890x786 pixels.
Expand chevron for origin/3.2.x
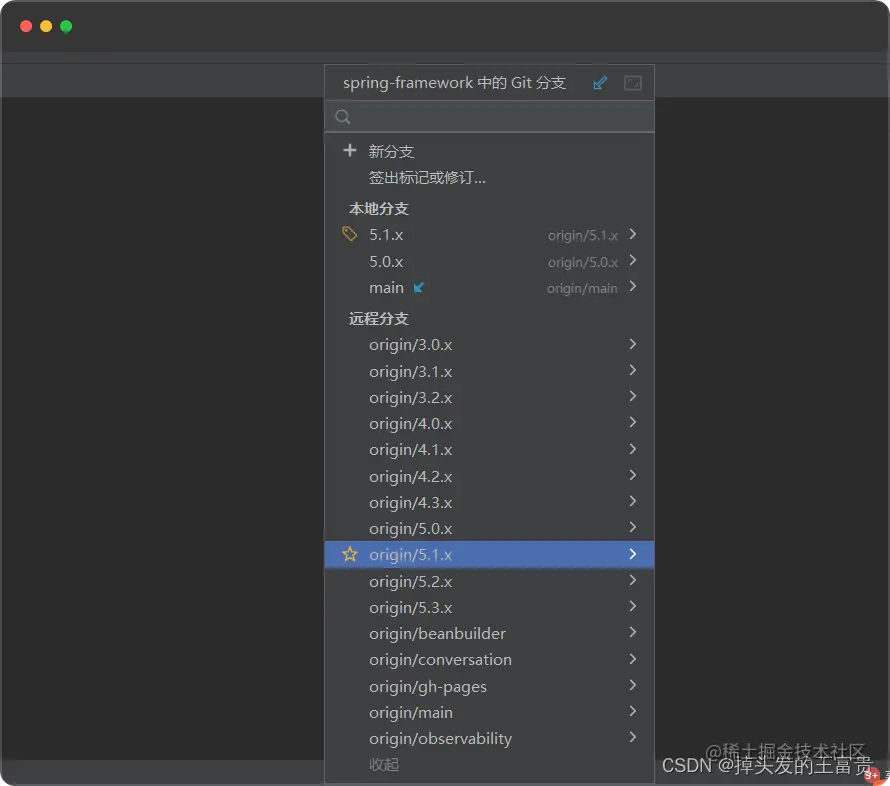click(x=633, y=396)
